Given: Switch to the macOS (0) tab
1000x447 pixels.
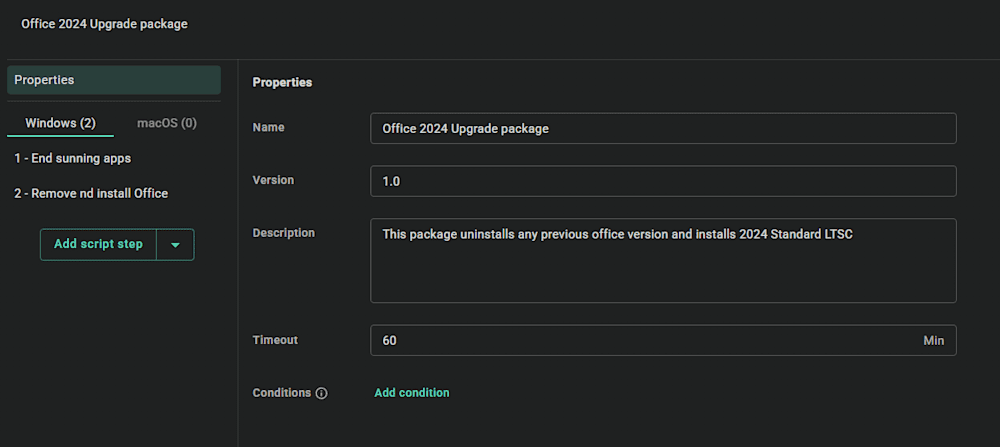Looking at the screenshot, I should pyautogui.click(x=167, y=123).
